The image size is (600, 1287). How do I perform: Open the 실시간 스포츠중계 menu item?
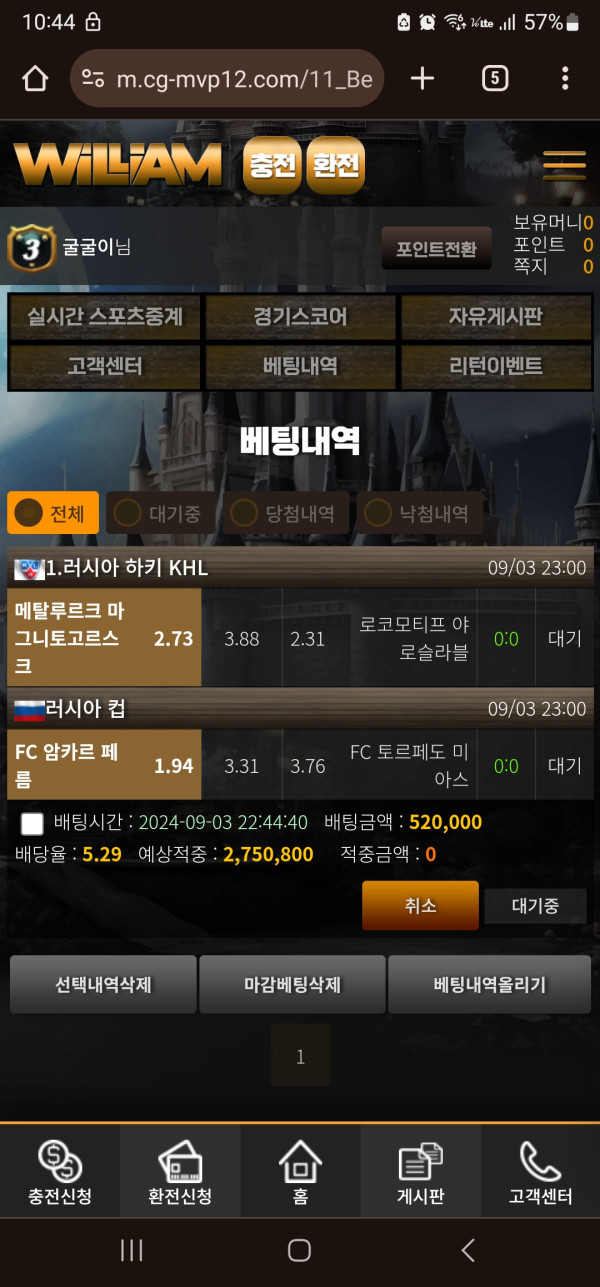pos(105,317)
